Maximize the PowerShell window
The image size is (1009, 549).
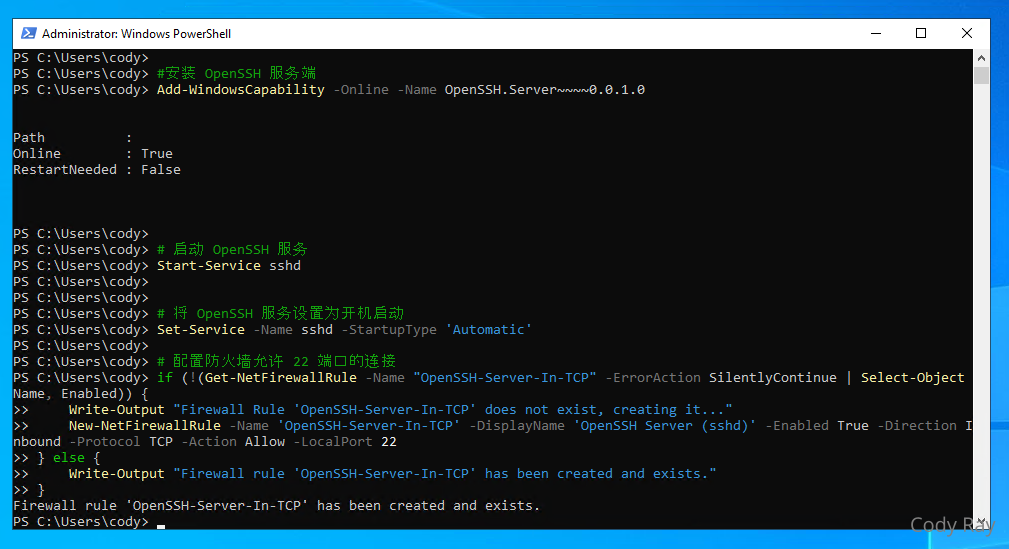tap(921, 33)
